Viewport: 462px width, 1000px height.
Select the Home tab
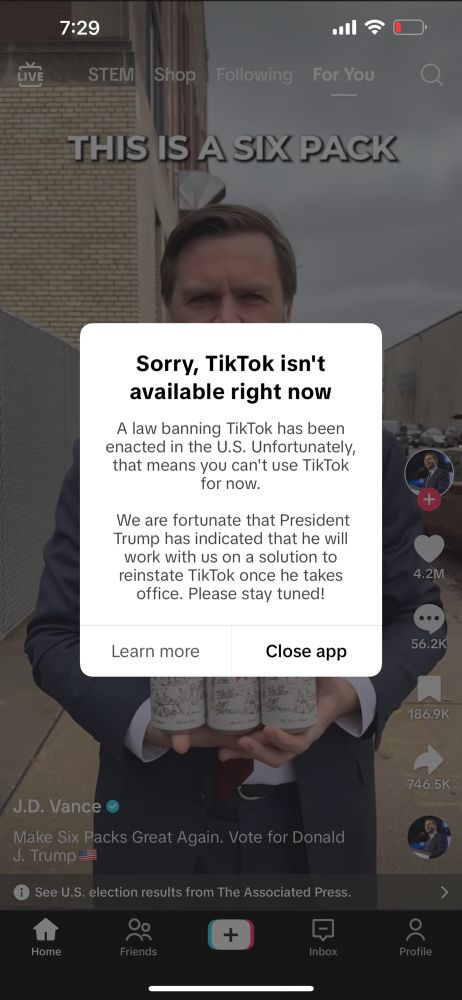46,938
